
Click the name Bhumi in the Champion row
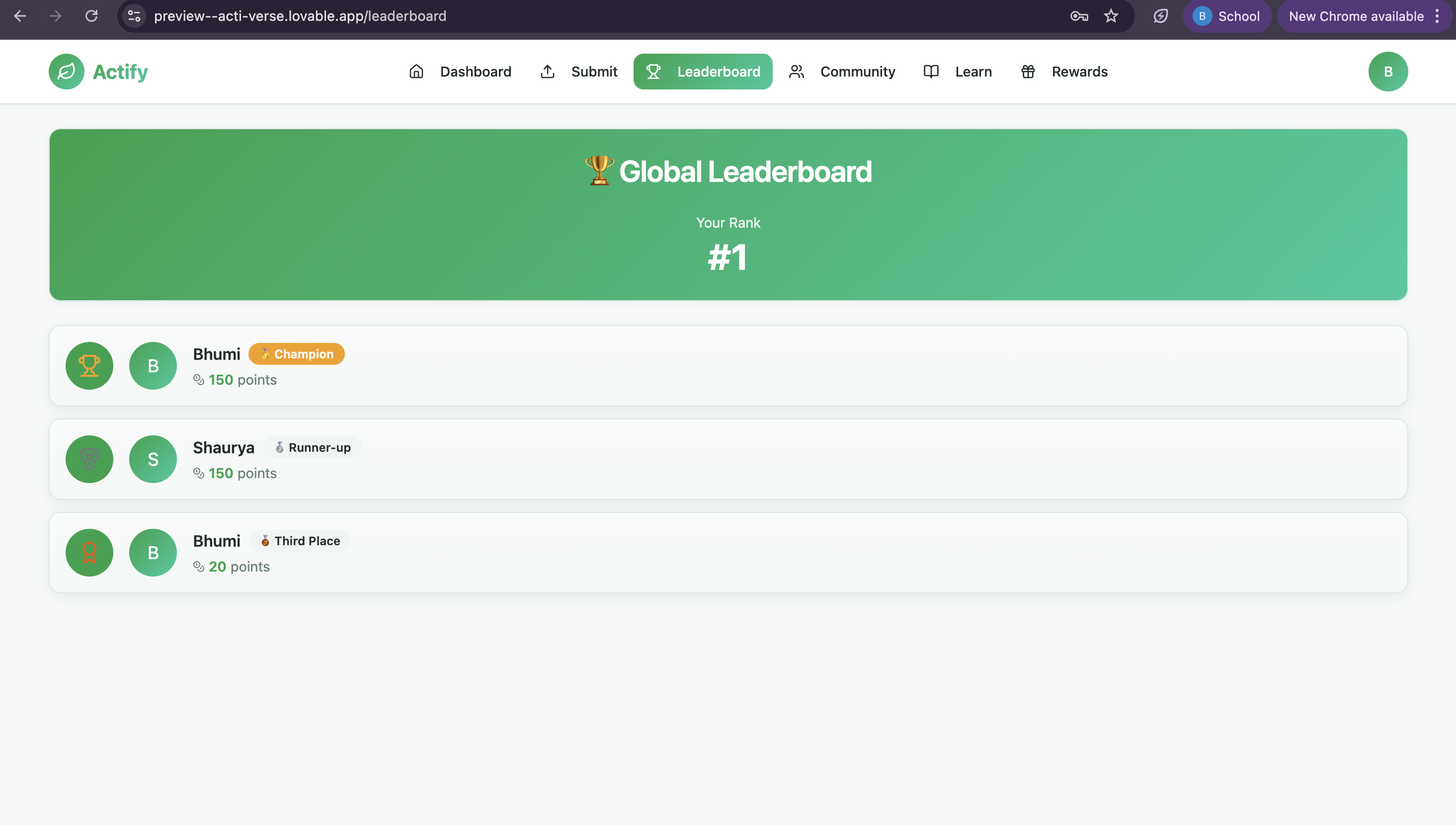217,354
